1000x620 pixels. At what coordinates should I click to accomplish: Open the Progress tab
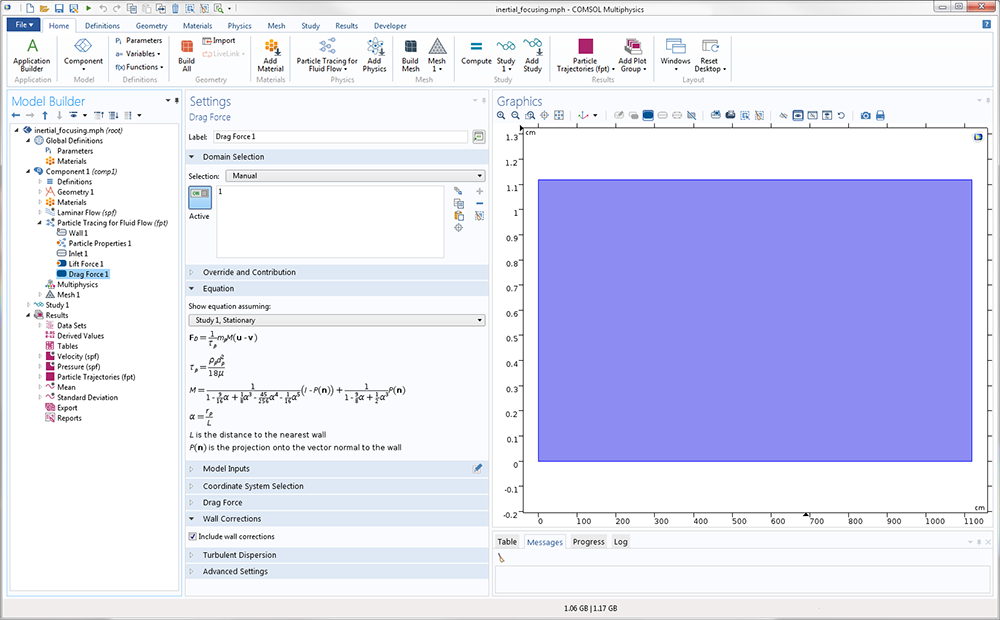pyautogui.click(x=588, y=542)
